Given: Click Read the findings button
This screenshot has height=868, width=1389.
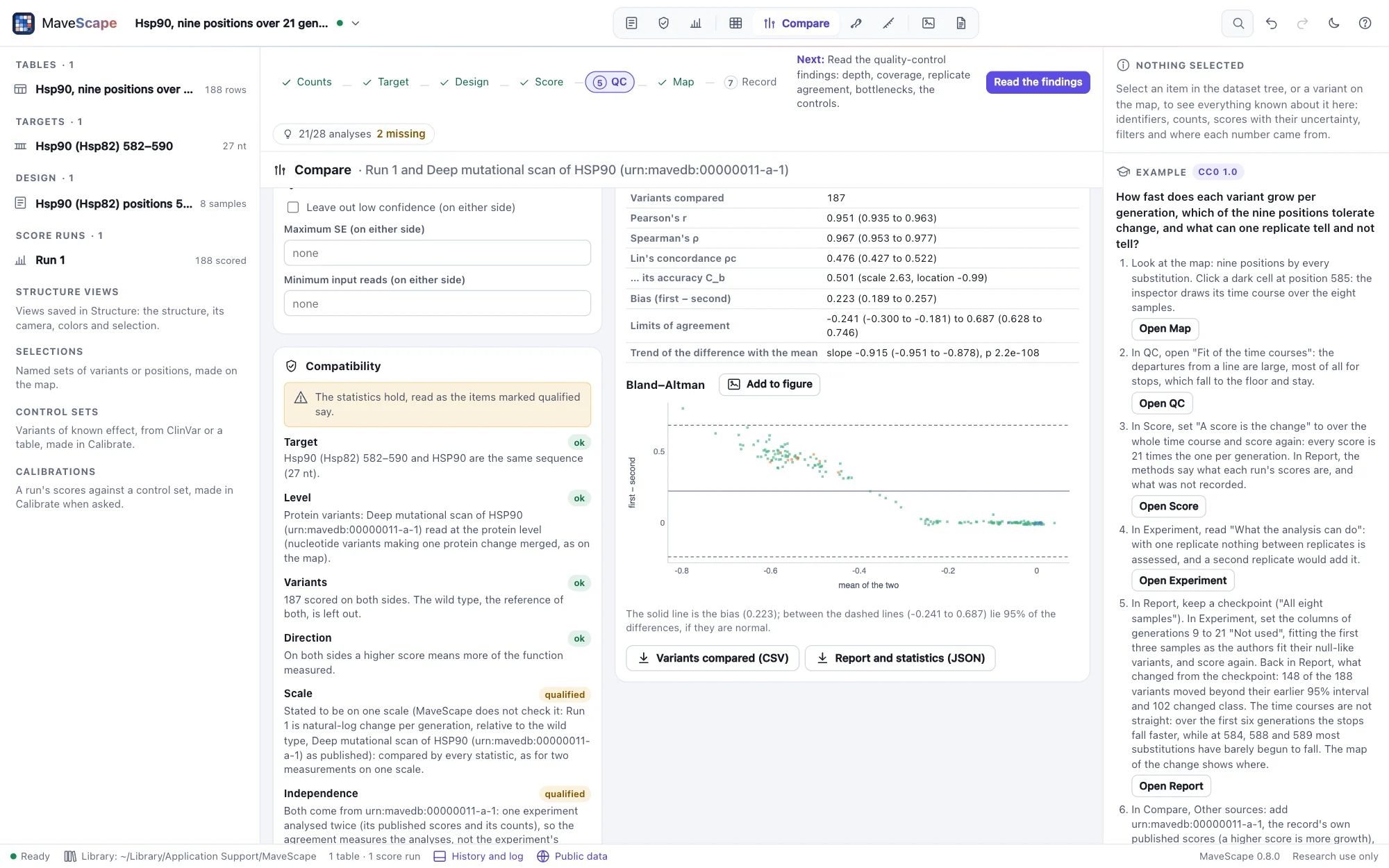Looking at the screenshot, I should point(1038,82).
